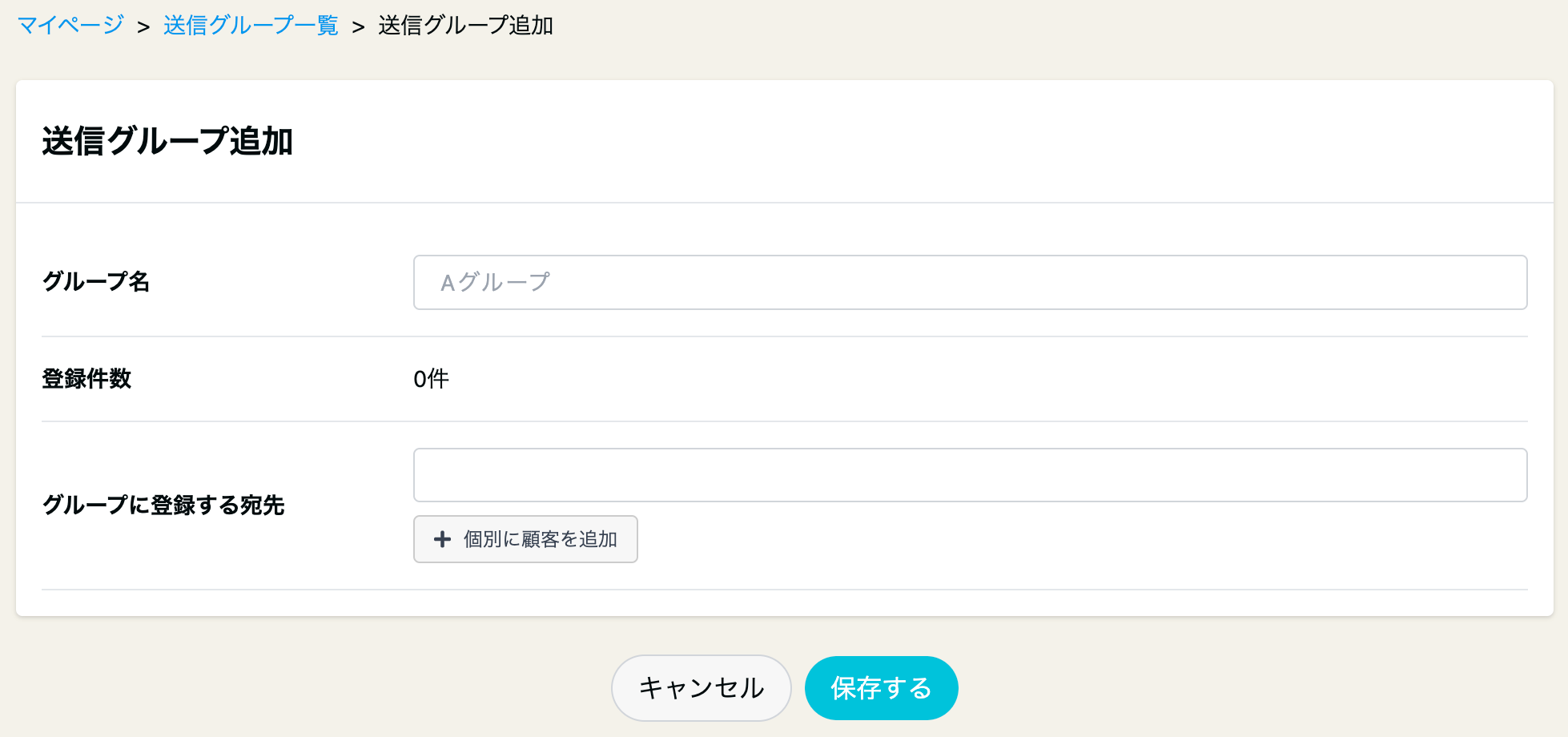Click into the グループに登録する宛先 text box

pos(970,475)
